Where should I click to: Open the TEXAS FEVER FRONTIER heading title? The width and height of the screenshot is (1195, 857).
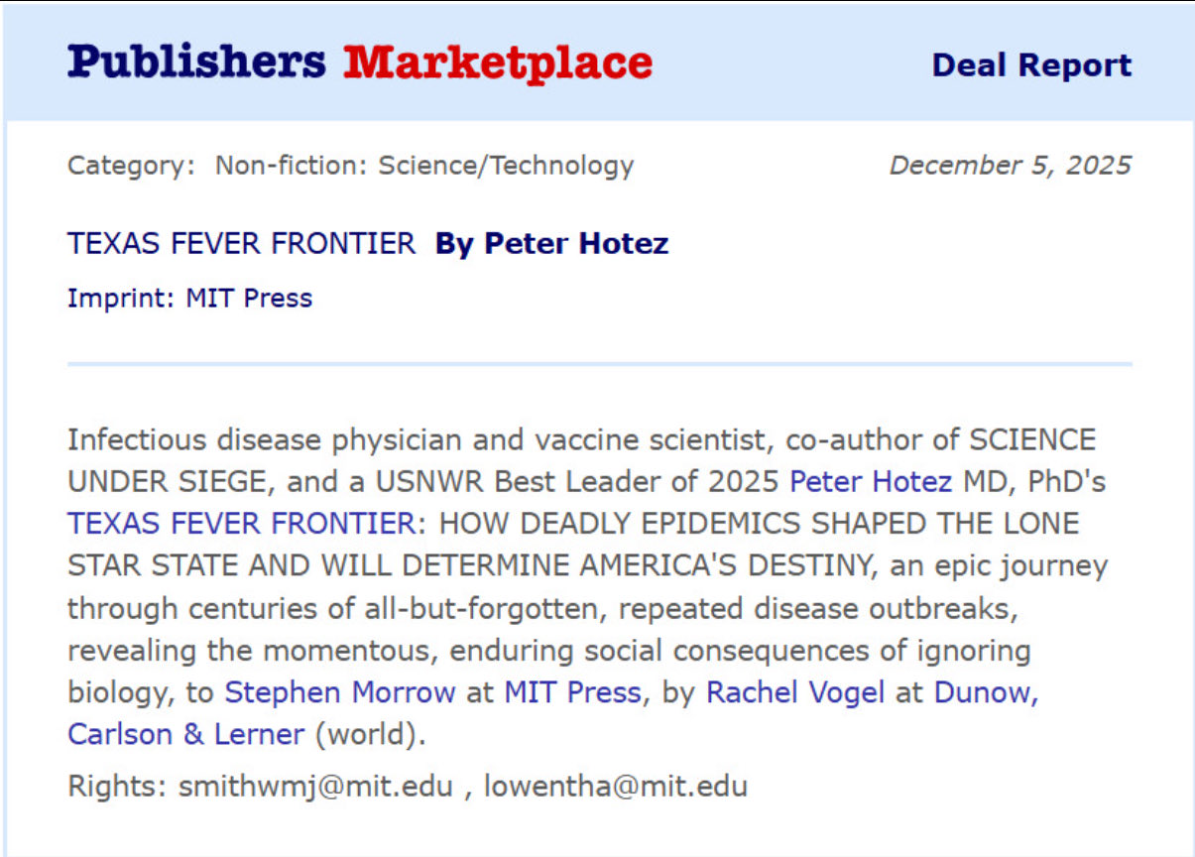241,243
